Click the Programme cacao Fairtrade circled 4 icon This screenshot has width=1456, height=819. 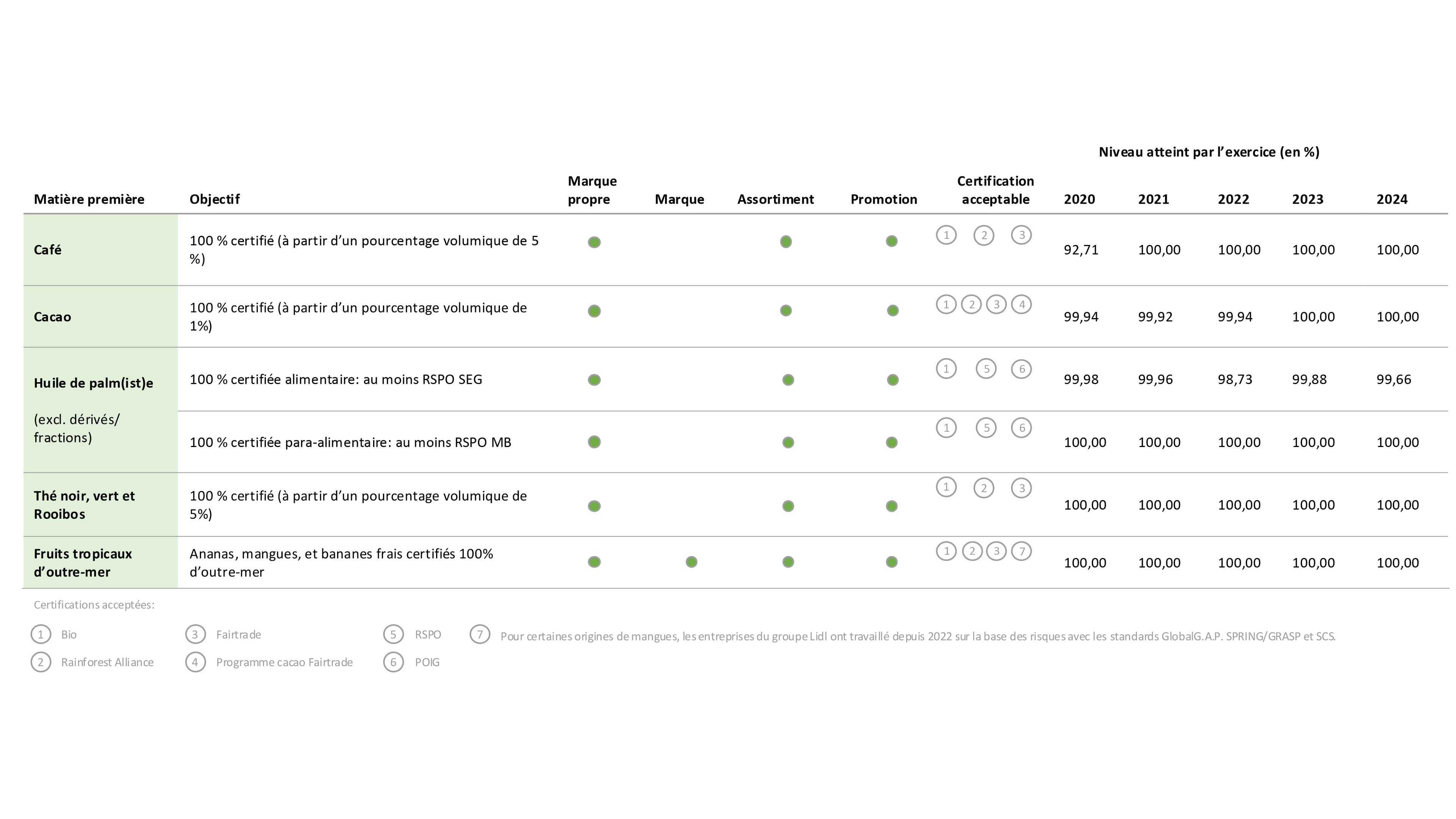[x=195, y=662]
